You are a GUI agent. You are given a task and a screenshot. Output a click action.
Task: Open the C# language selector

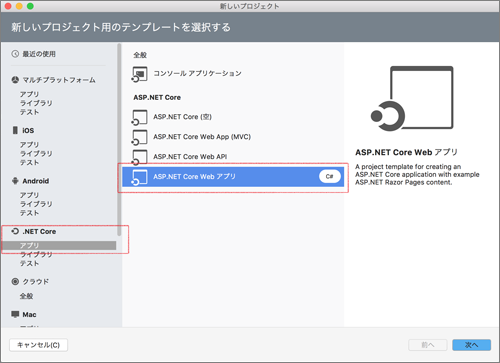(330, 176)
